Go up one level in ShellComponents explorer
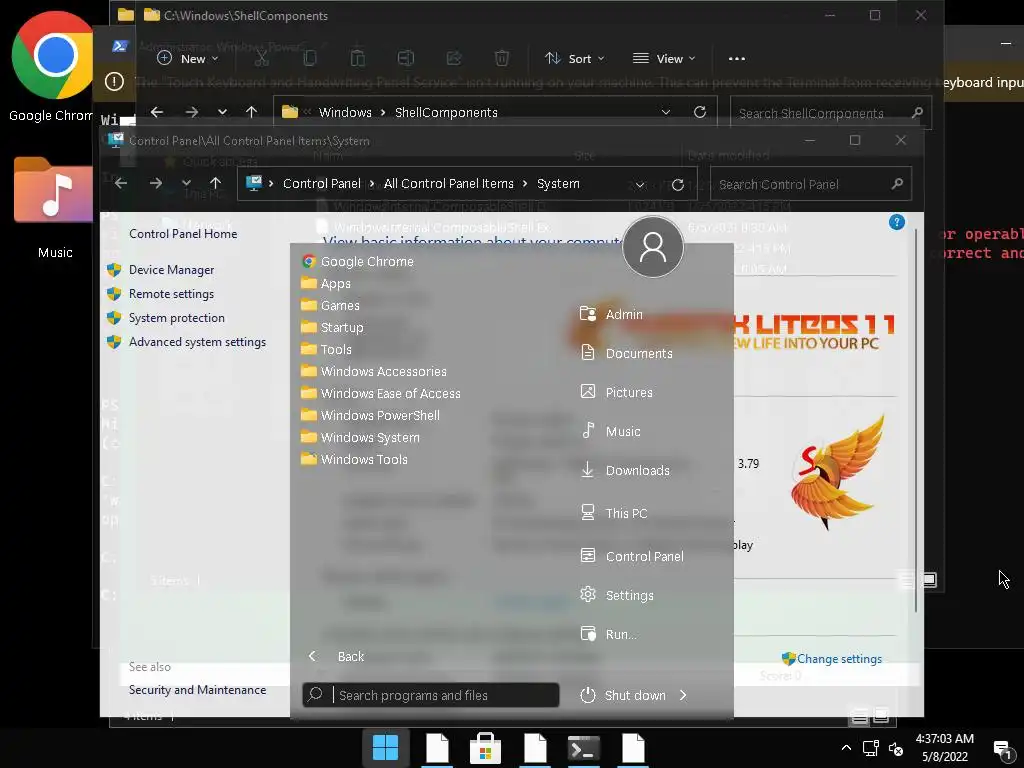1024x768 pixels. 251,112
